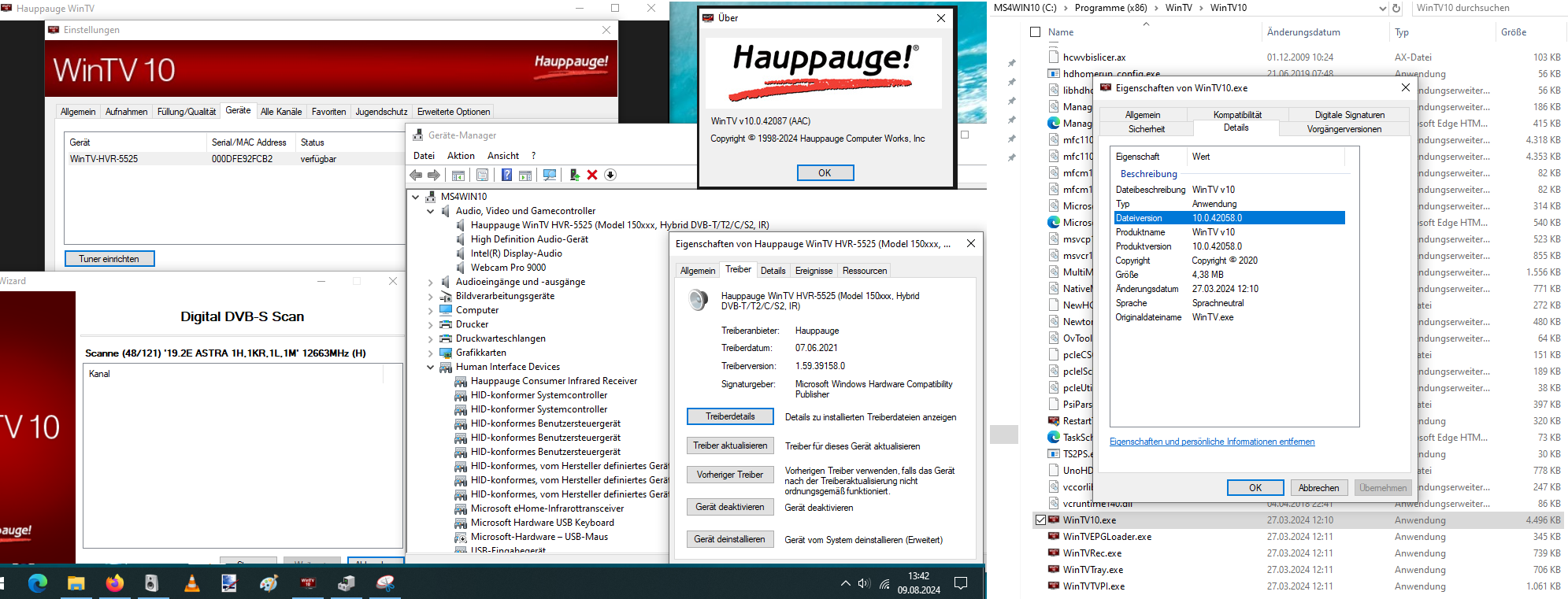Click the blue Help question-mark toolbar icon
Image resolution: width=1568 pixels, height=599 pixels.
[x=506, y=175]
